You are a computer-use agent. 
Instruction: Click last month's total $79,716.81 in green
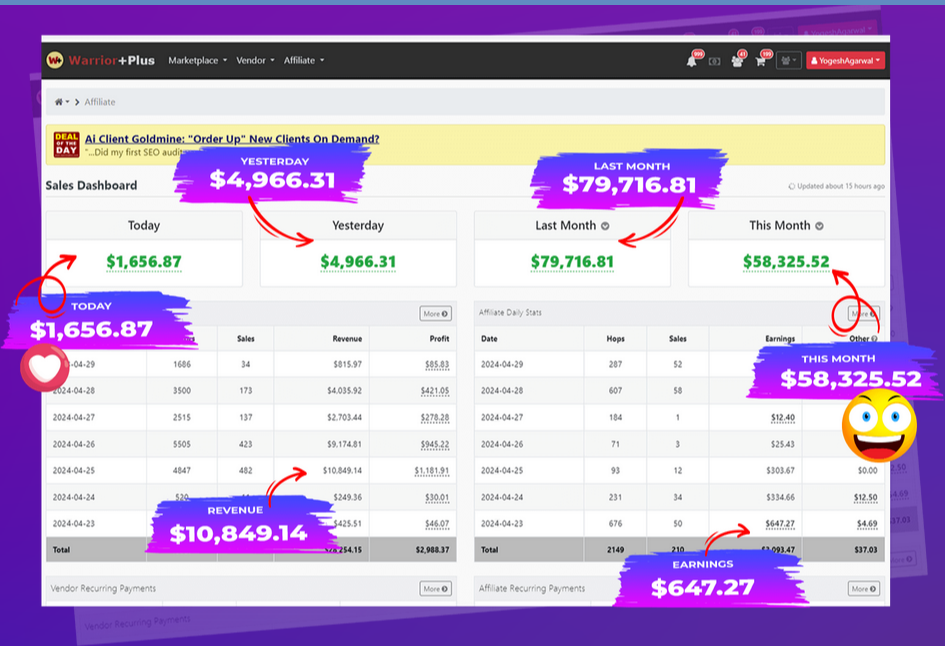click(572, 262)
